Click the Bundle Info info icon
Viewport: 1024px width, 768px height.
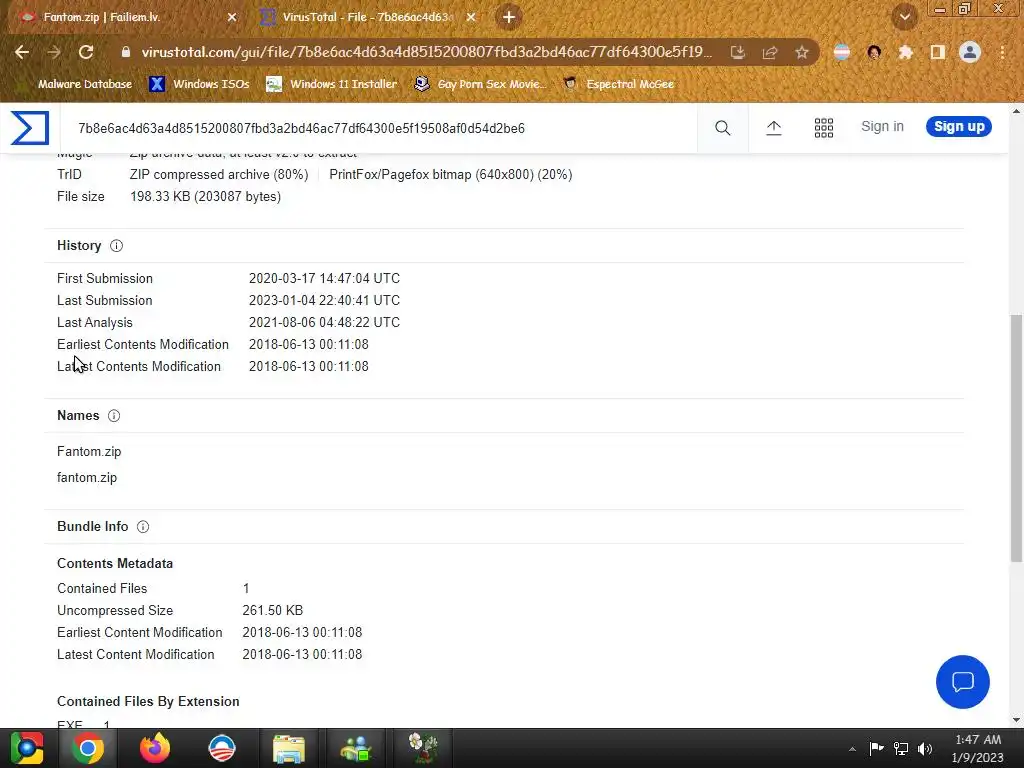[143, 526]
